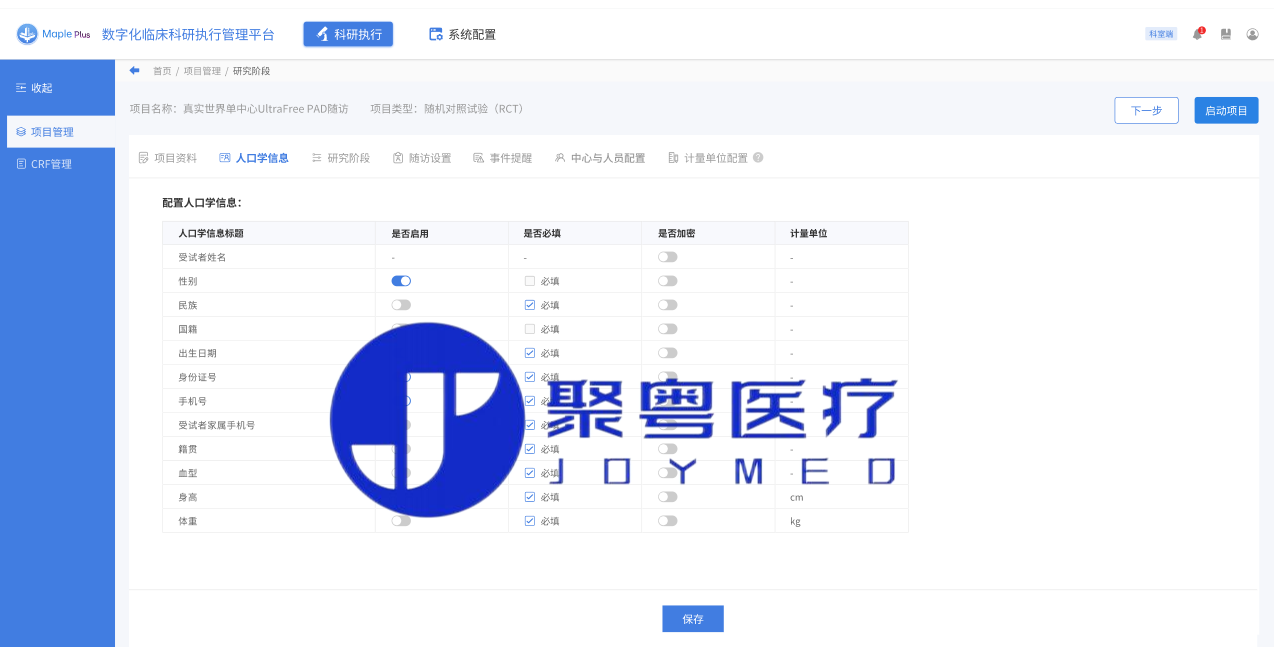Screen dimensions: 1274x655
Task: Click the book icon in top bar
Action: pos(1225,34)
